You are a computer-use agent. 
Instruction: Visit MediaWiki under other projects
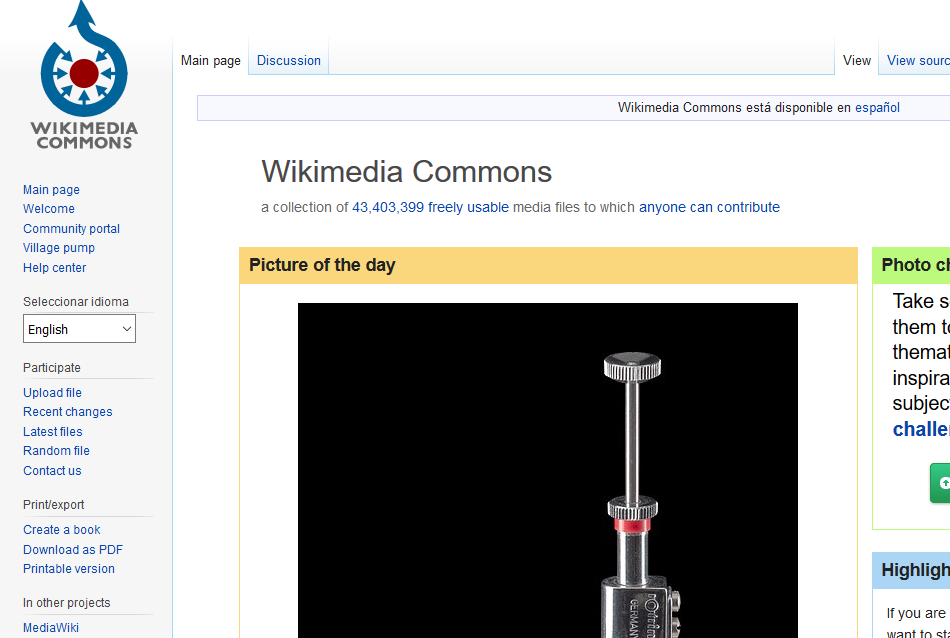(x=51, y=628)
